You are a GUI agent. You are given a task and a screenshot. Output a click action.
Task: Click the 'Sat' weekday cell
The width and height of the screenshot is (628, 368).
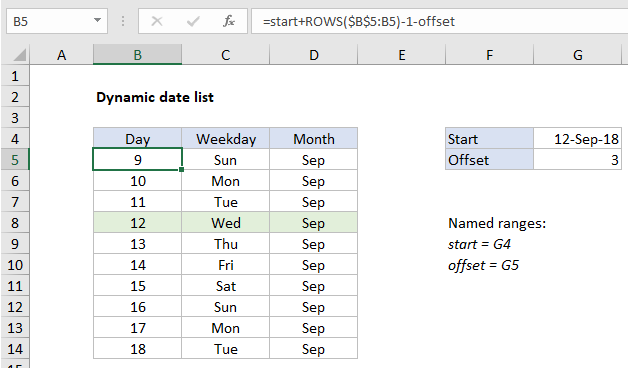pos(225,286)
